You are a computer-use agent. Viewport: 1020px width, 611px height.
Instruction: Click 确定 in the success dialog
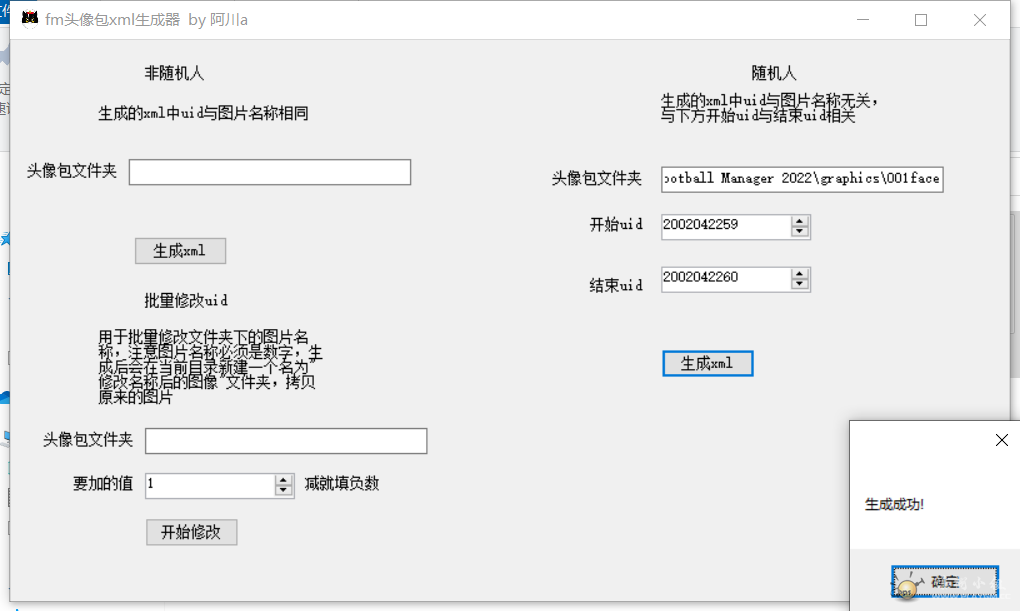point(943,581)
